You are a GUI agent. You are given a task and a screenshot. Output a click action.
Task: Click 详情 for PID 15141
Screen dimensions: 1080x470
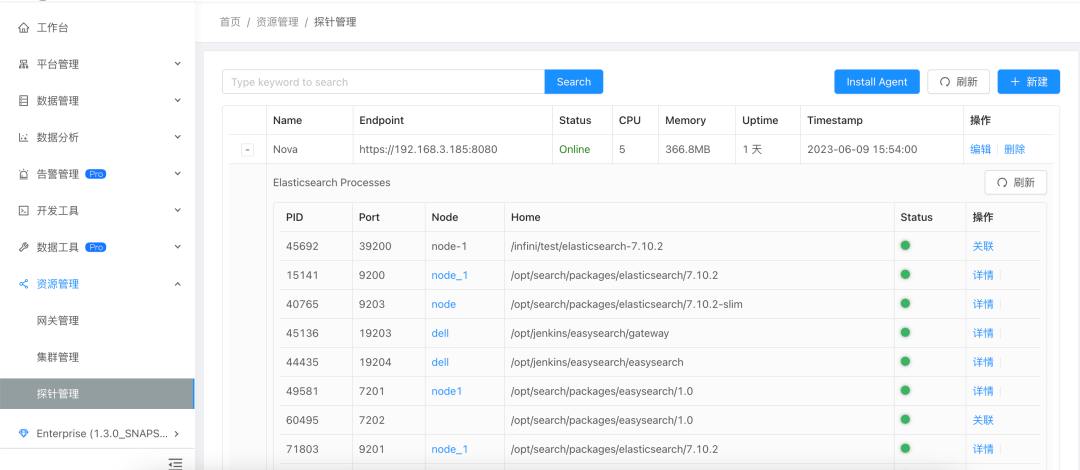tap(983, 275)
